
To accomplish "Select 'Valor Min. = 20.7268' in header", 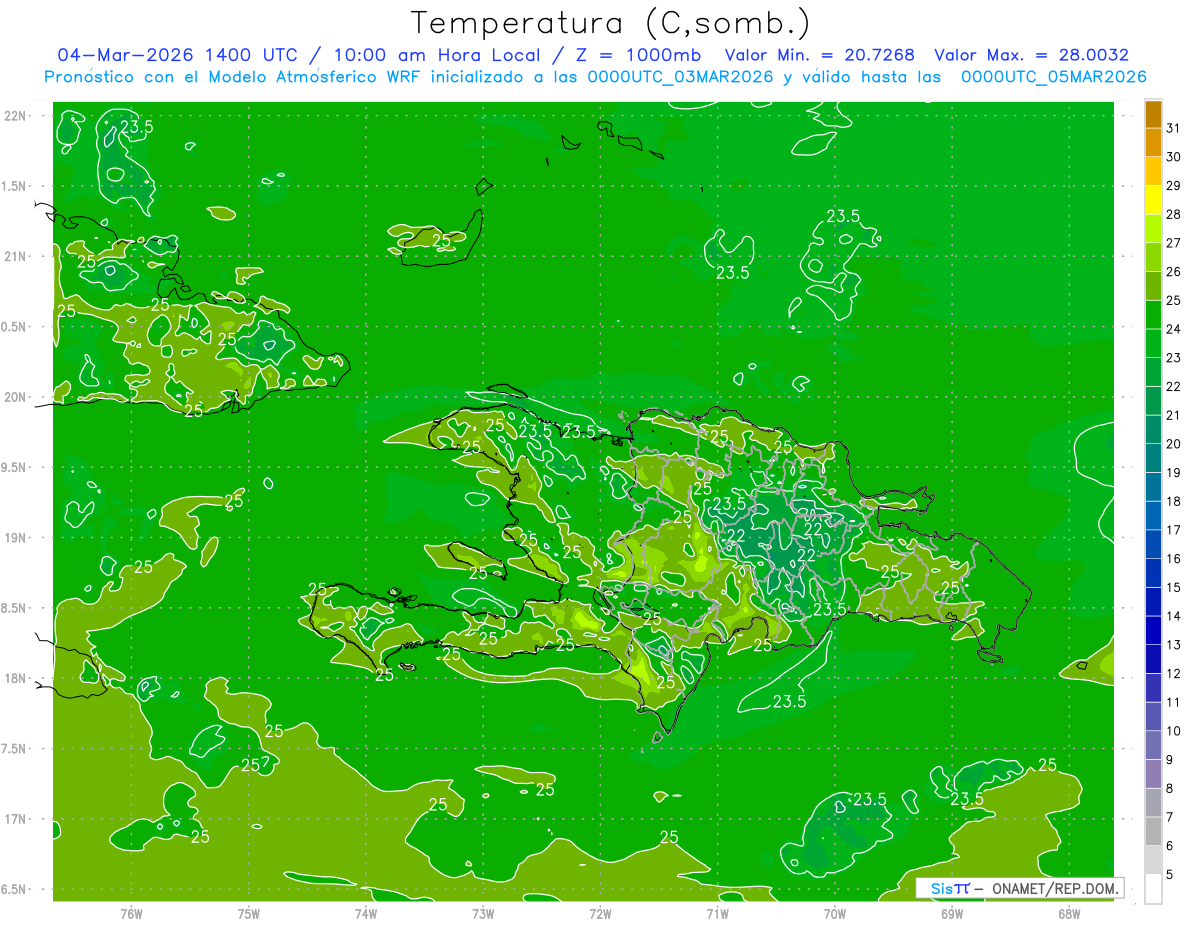I will coord(820,55).
